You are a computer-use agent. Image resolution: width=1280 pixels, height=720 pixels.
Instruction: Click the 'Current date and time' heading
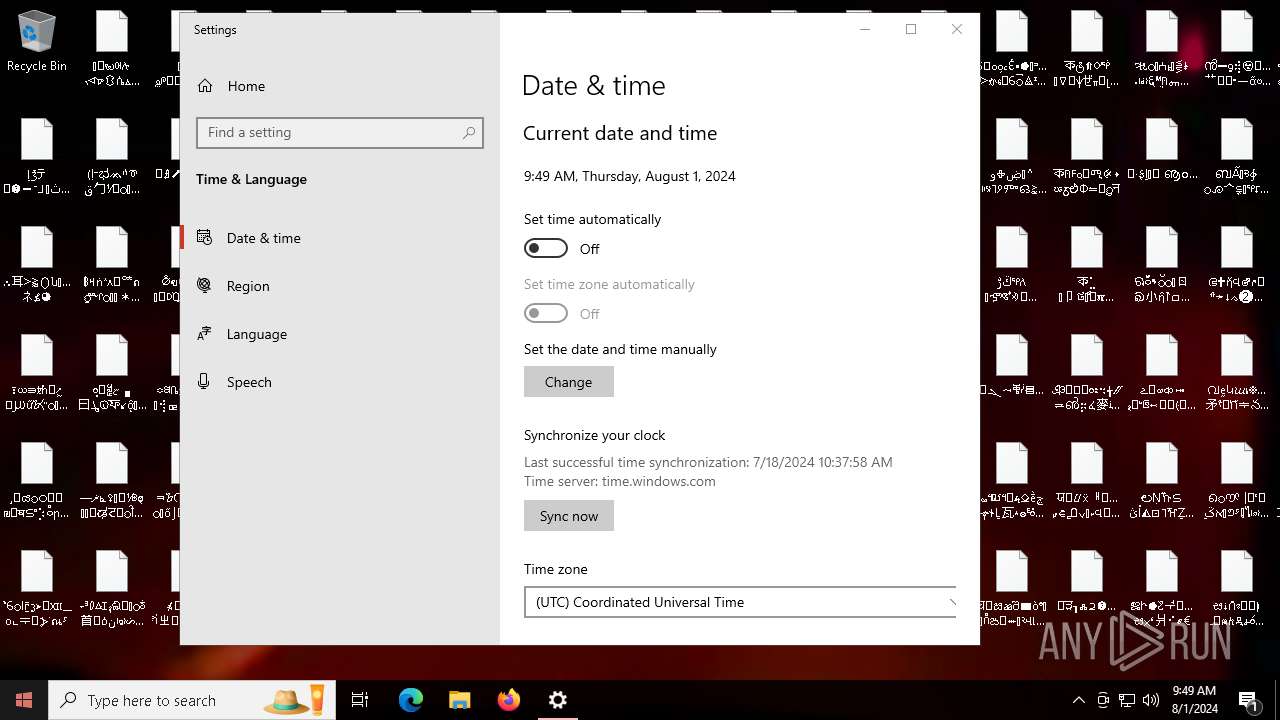pyautogui.click(x=620, y=133)
